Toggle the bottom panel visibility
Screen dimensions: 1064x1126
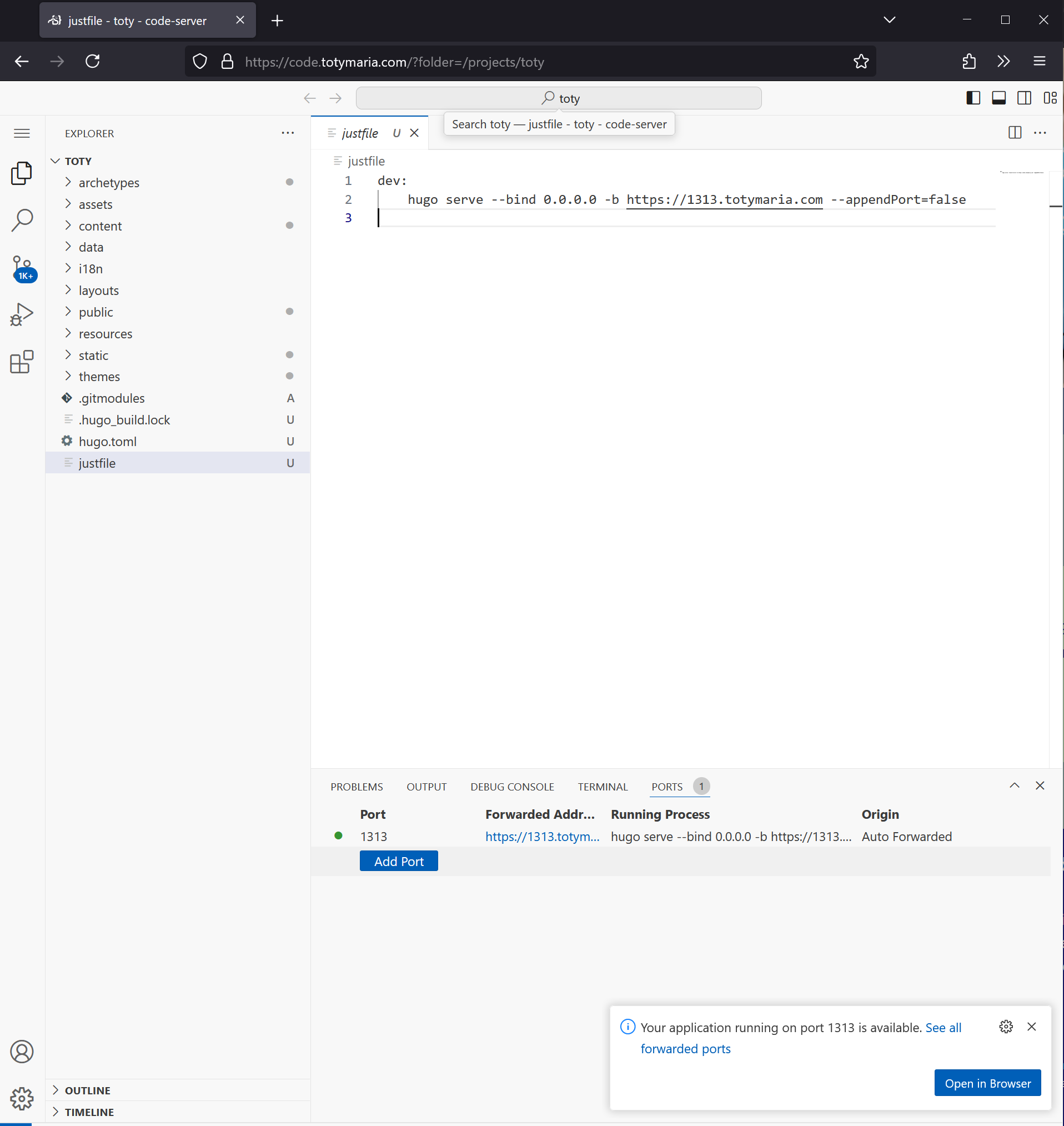999,98
